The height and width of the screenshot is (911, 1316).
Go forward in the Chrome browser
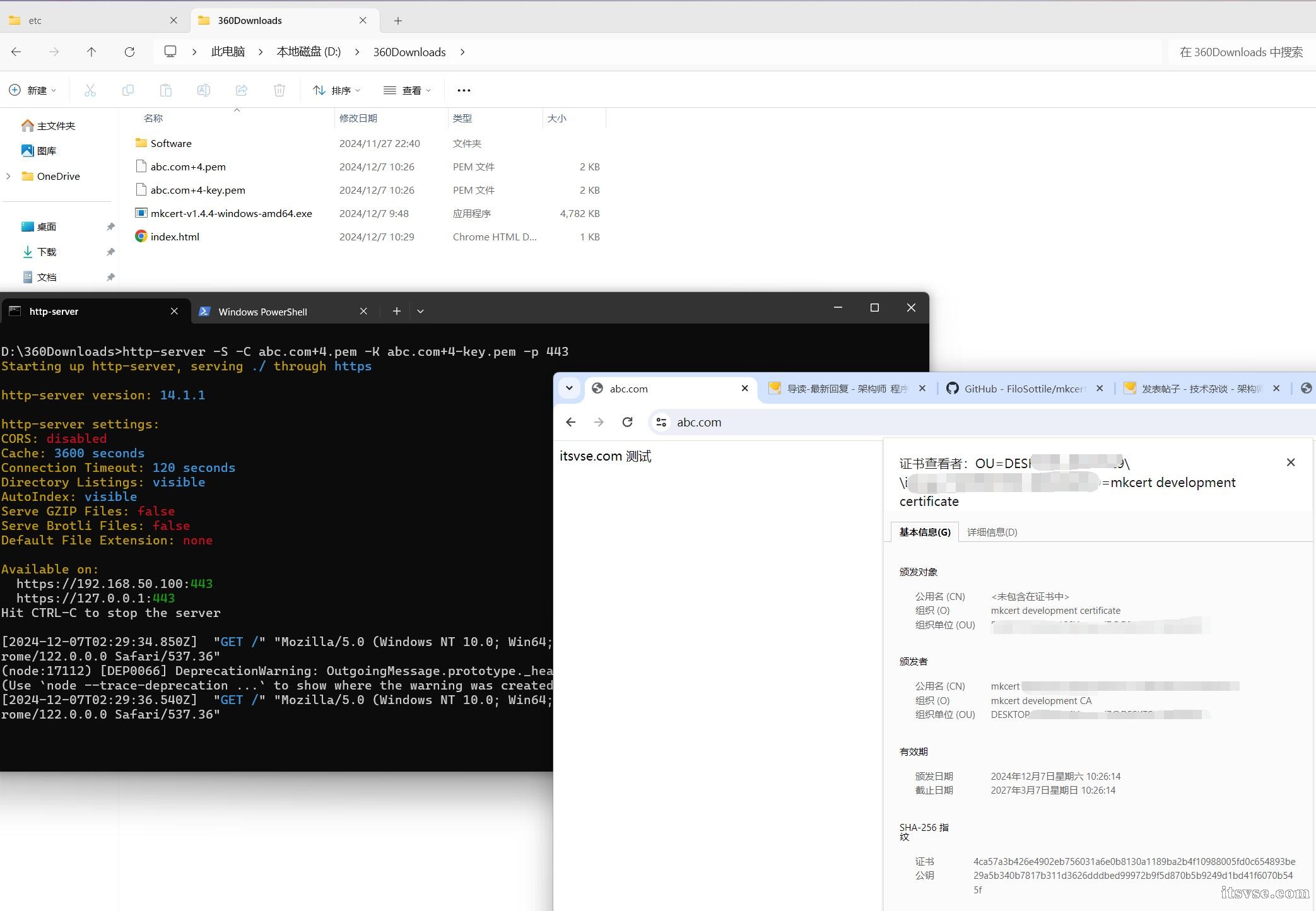coord(599,422)
